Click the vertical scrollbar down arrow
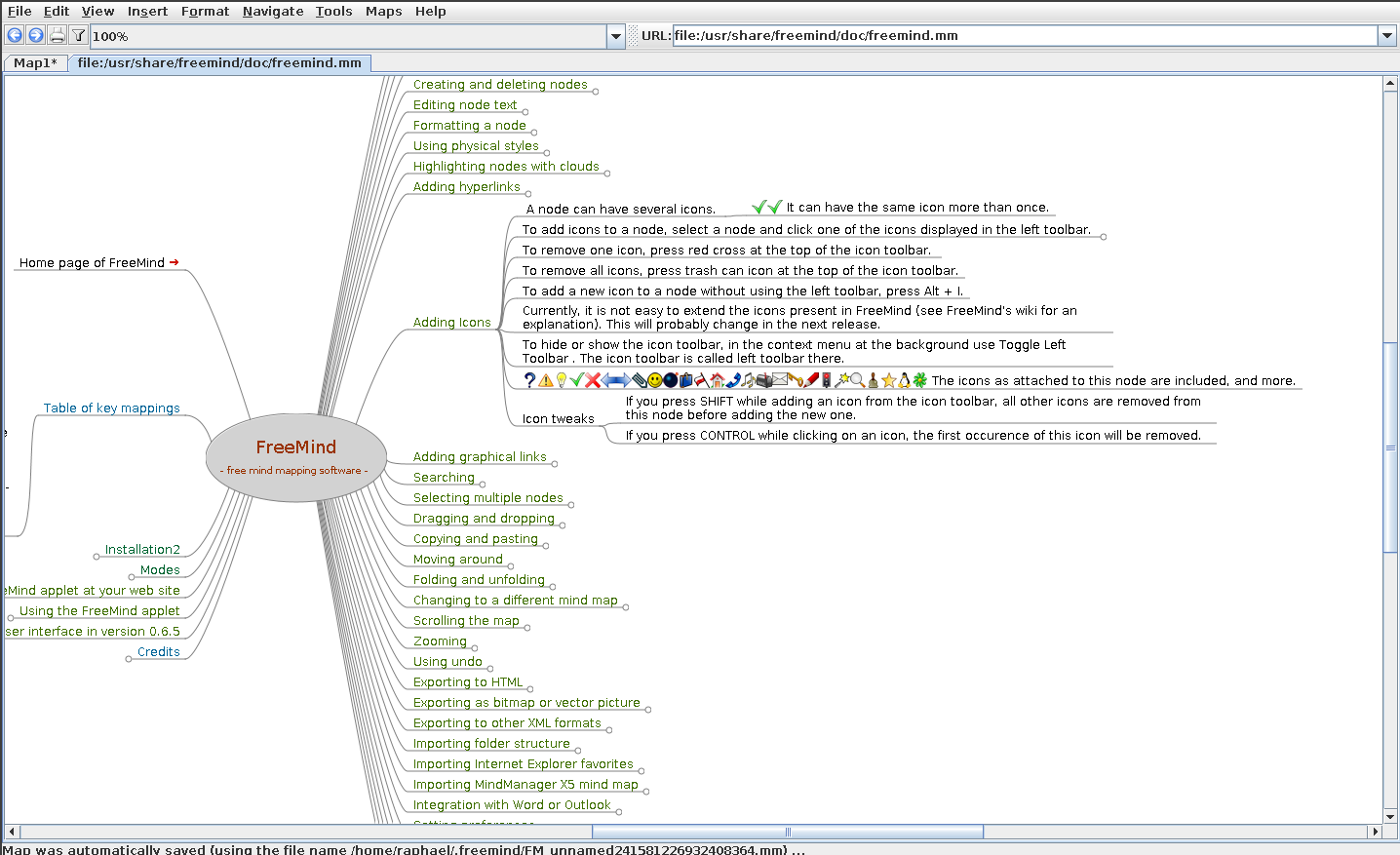1400x855 pixels. (1390, 816)
